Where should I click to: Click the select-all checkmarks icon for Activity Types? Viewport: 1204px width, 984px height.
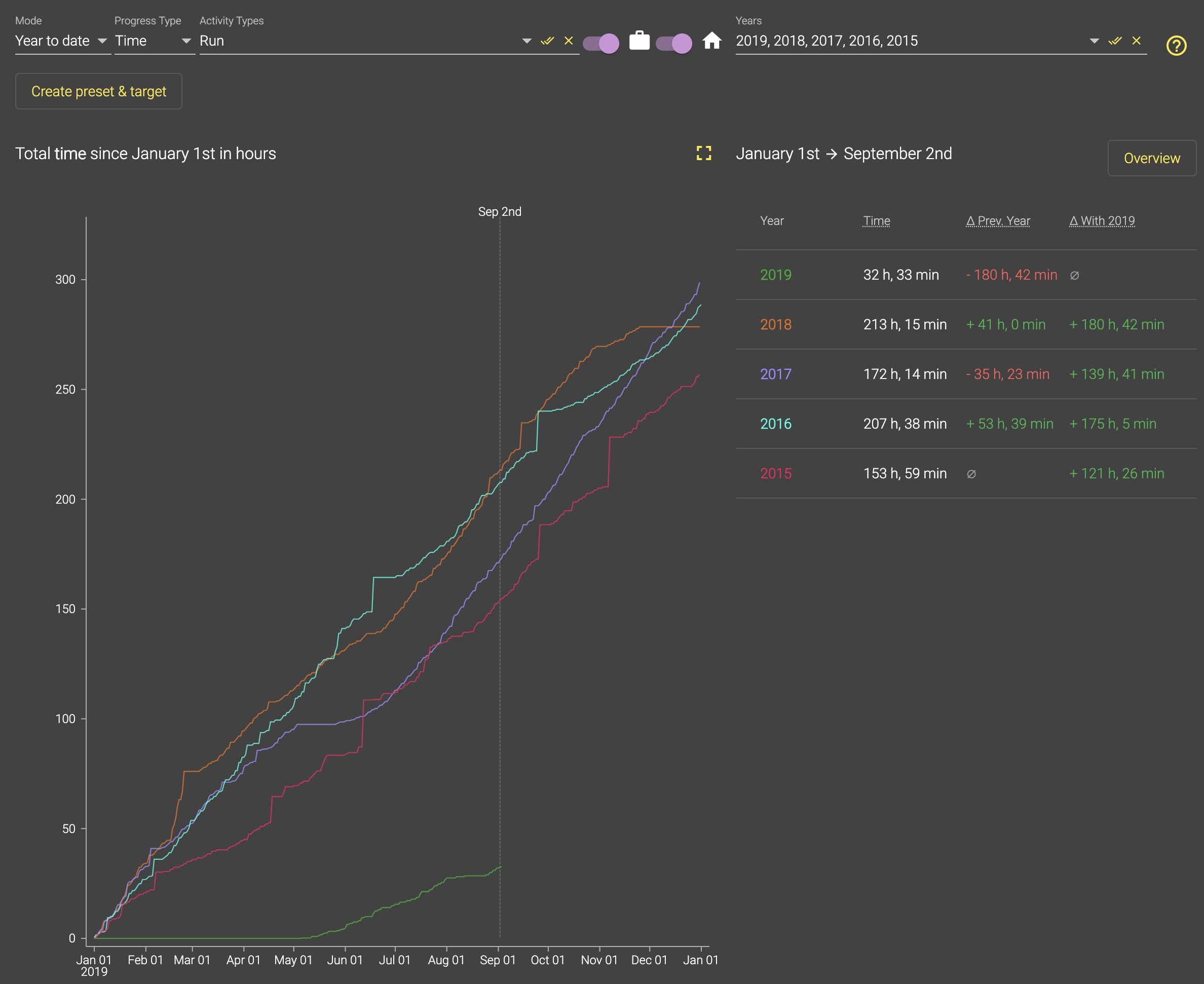[x=547, y=41]
